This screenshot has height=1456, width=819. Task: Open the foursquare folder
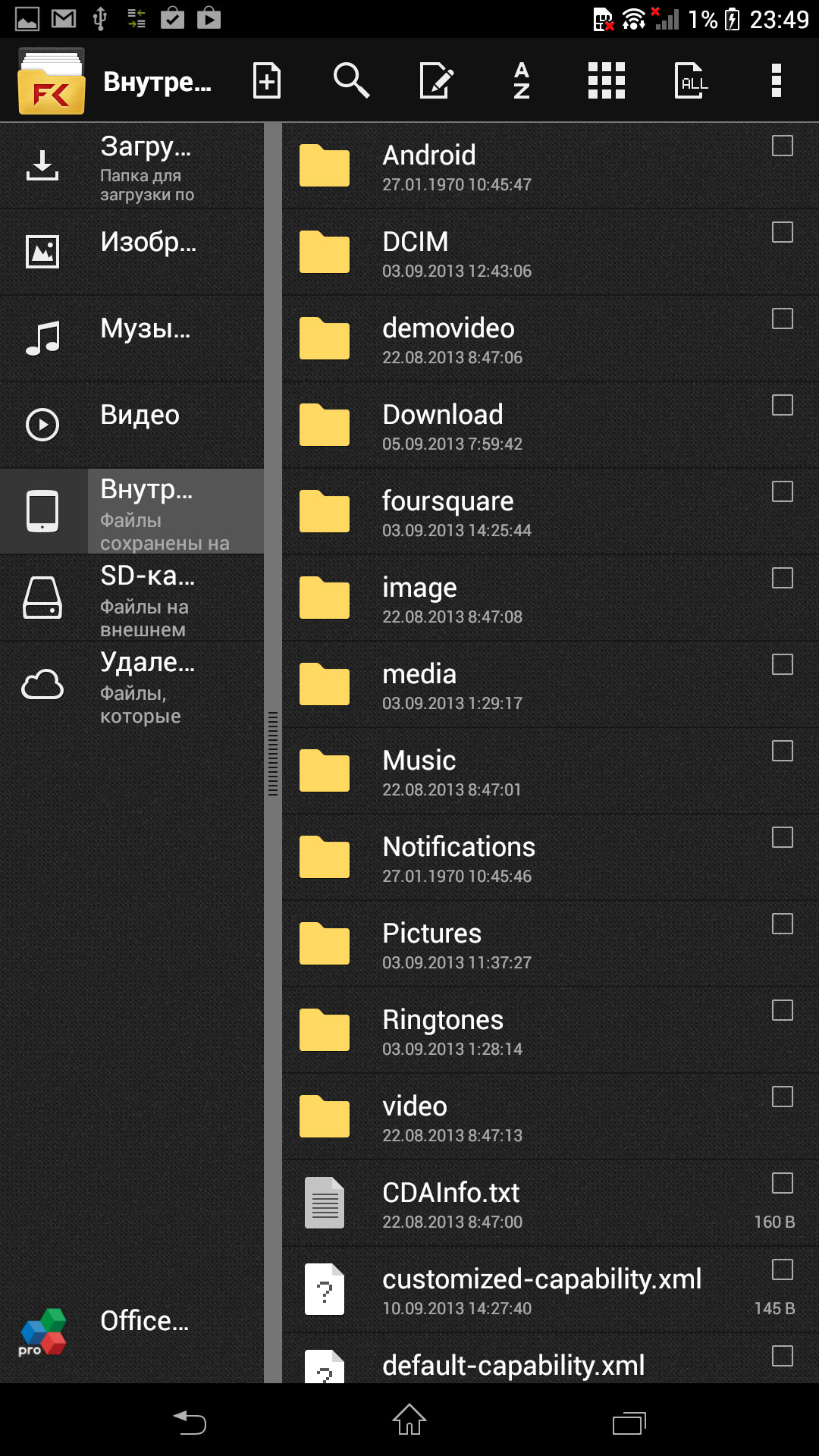click(x=485, y=512)
